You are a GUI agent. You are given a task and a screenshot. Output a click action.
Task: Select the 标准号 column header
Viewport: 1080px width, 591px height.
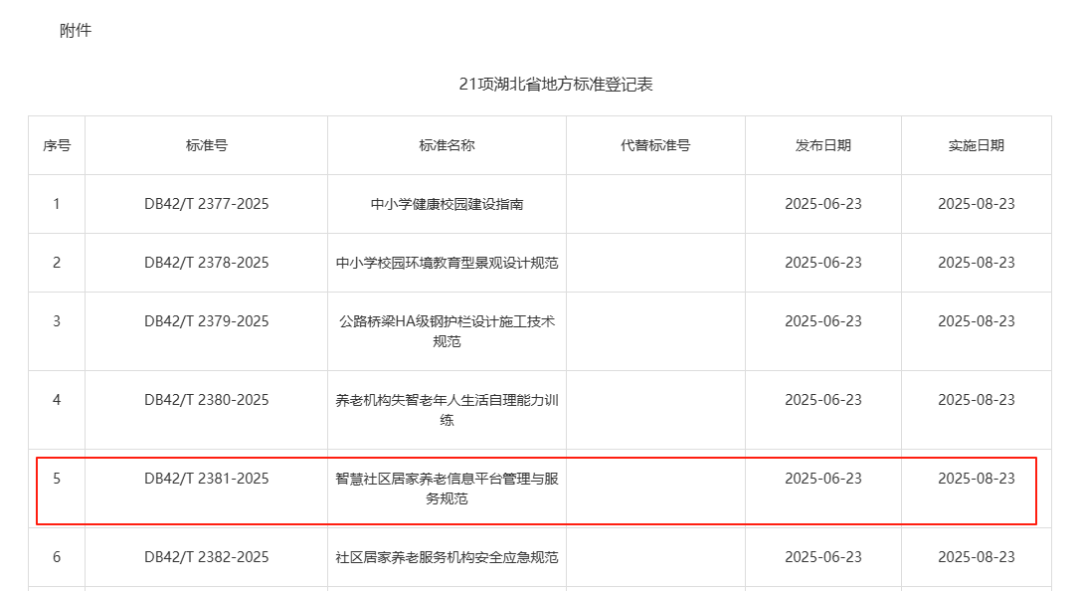(206, 145)
